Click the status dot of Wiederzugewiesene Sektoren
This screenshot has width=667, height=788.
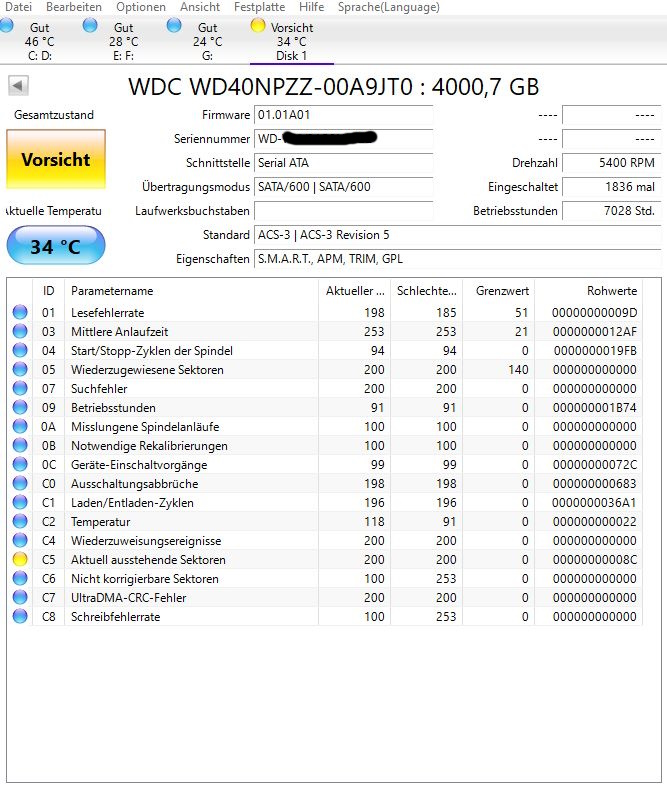pyautogui.click(x=20, y=369)
